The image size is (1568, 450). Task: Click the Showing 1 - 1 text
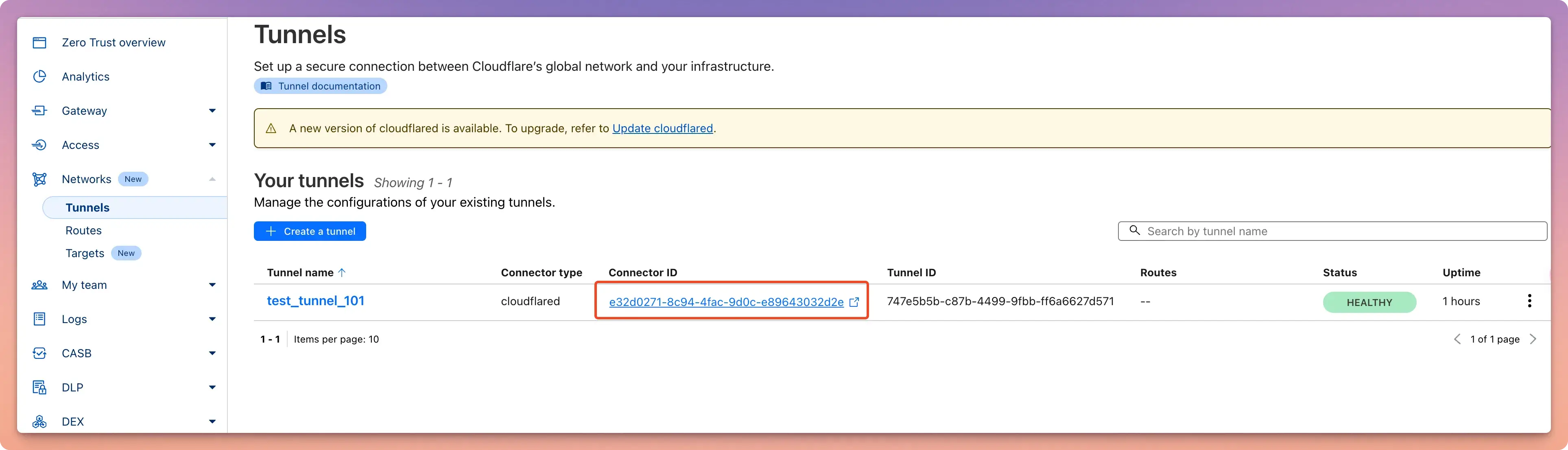coord(413,183)
